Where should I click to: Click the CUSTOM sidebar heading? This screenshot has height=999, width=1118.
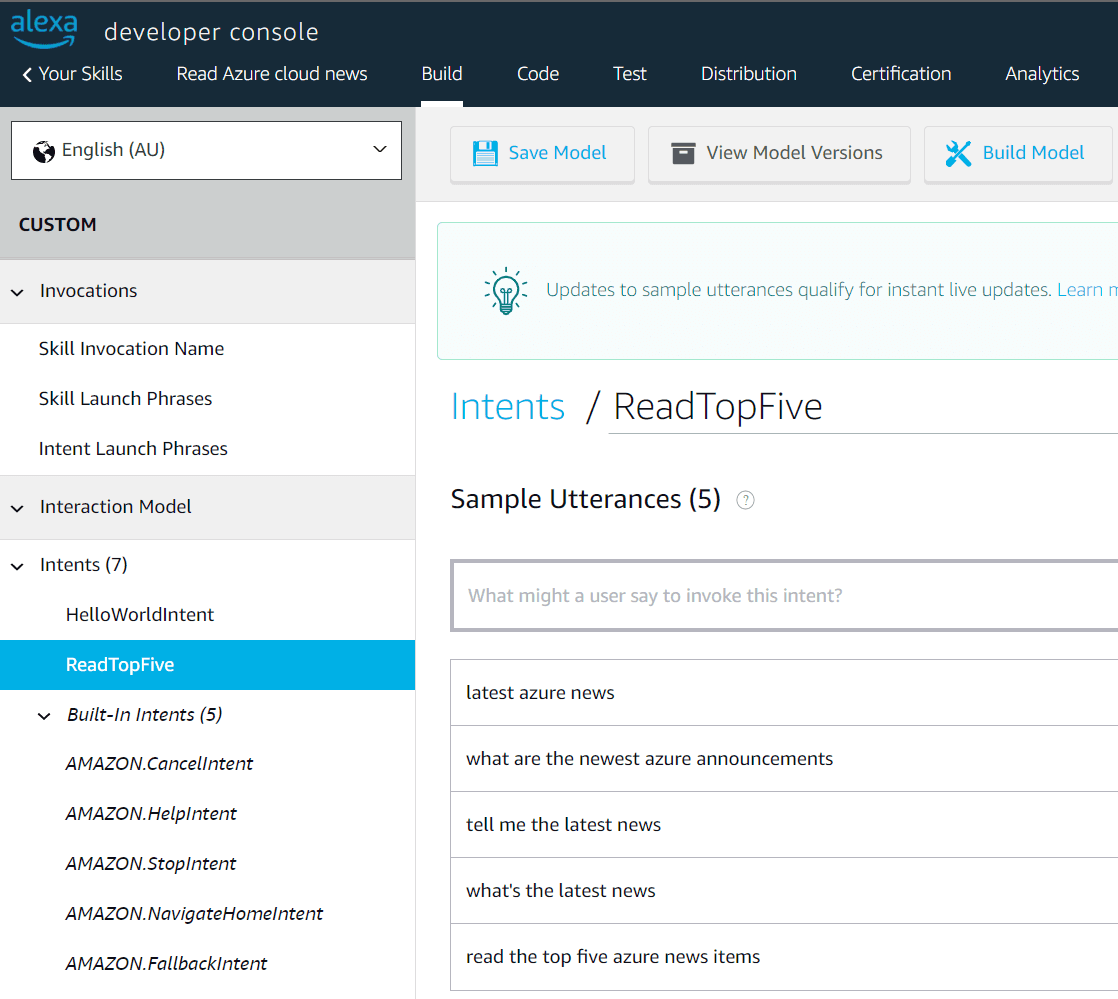click(x=57, y=225)
